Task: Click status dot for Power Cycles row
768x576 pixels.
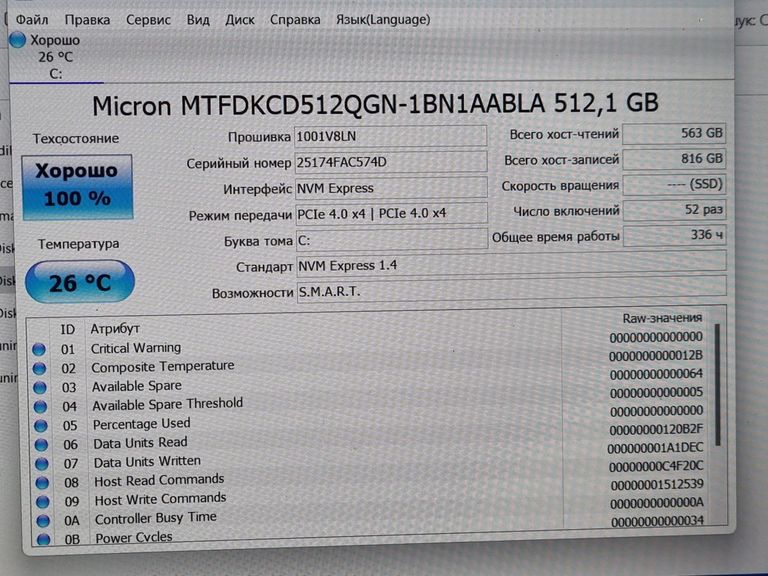Action: point(44,539)
